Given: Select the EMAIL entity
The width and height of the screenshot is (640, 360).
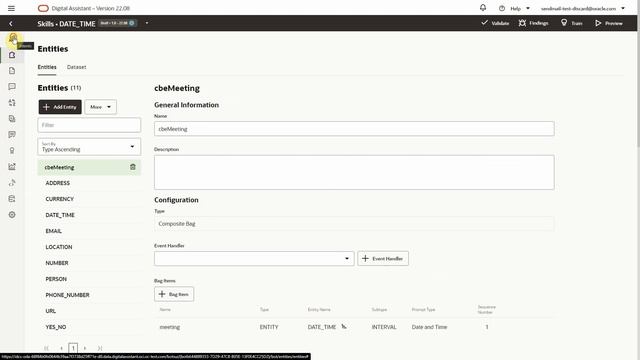Looking at the screenshot, I should [89, 231].
